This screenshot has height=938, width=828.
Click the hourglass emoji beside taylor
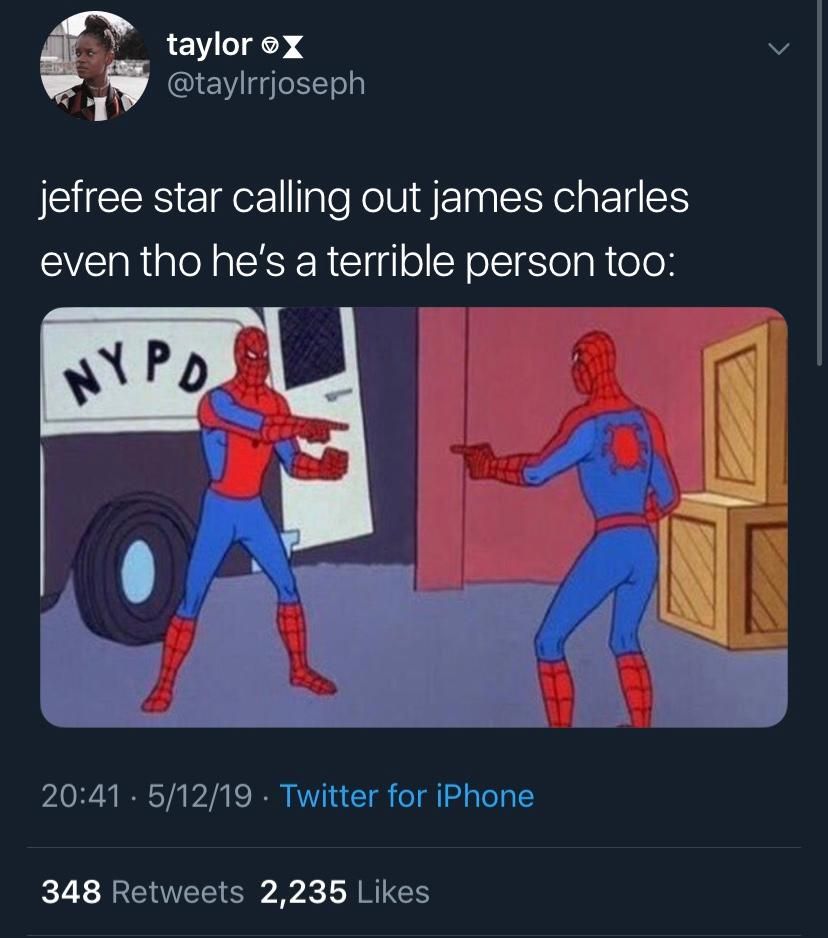292,47
